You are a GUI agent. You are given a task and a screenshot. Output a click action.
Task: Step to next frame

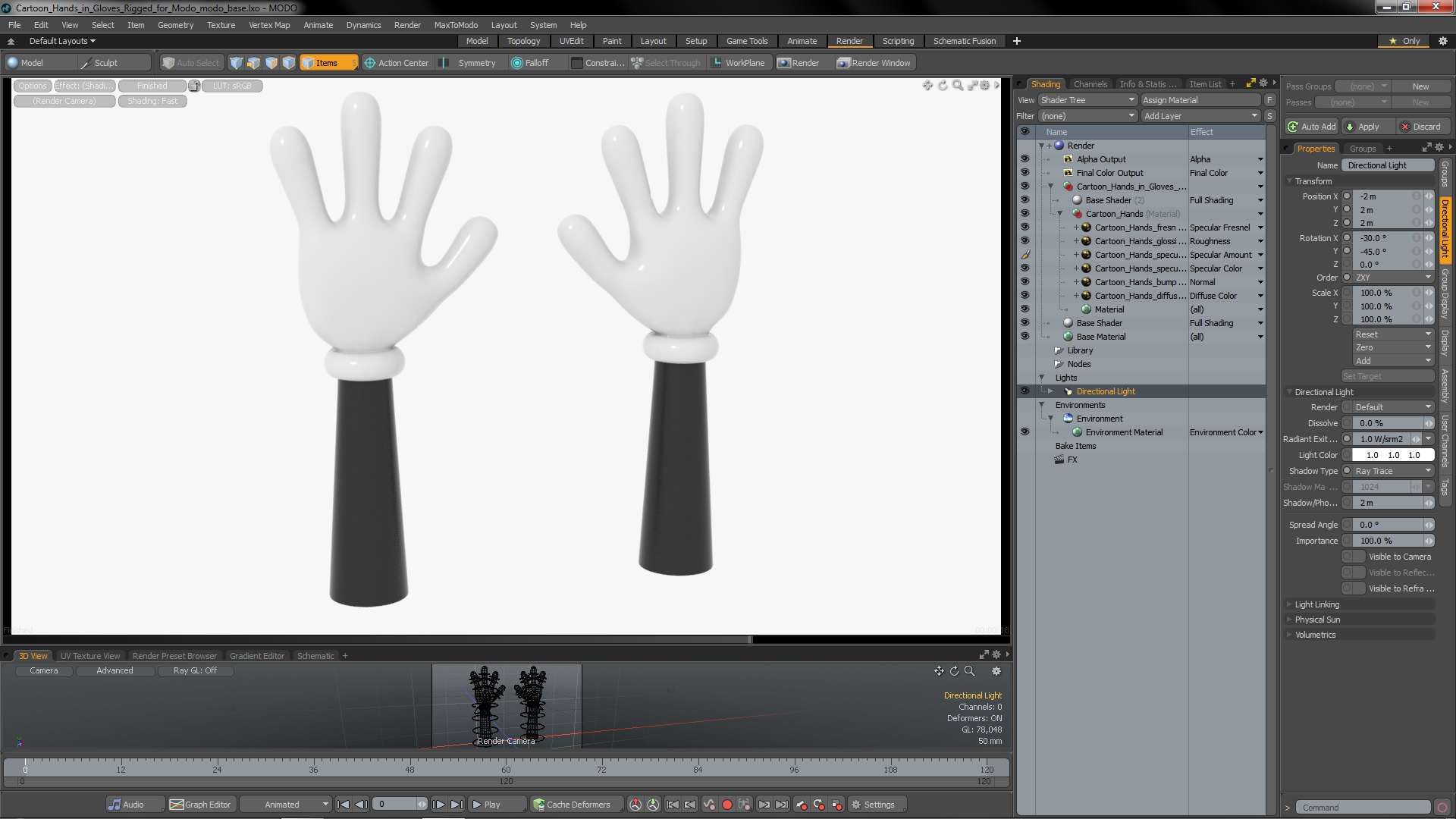coord(438,805)
